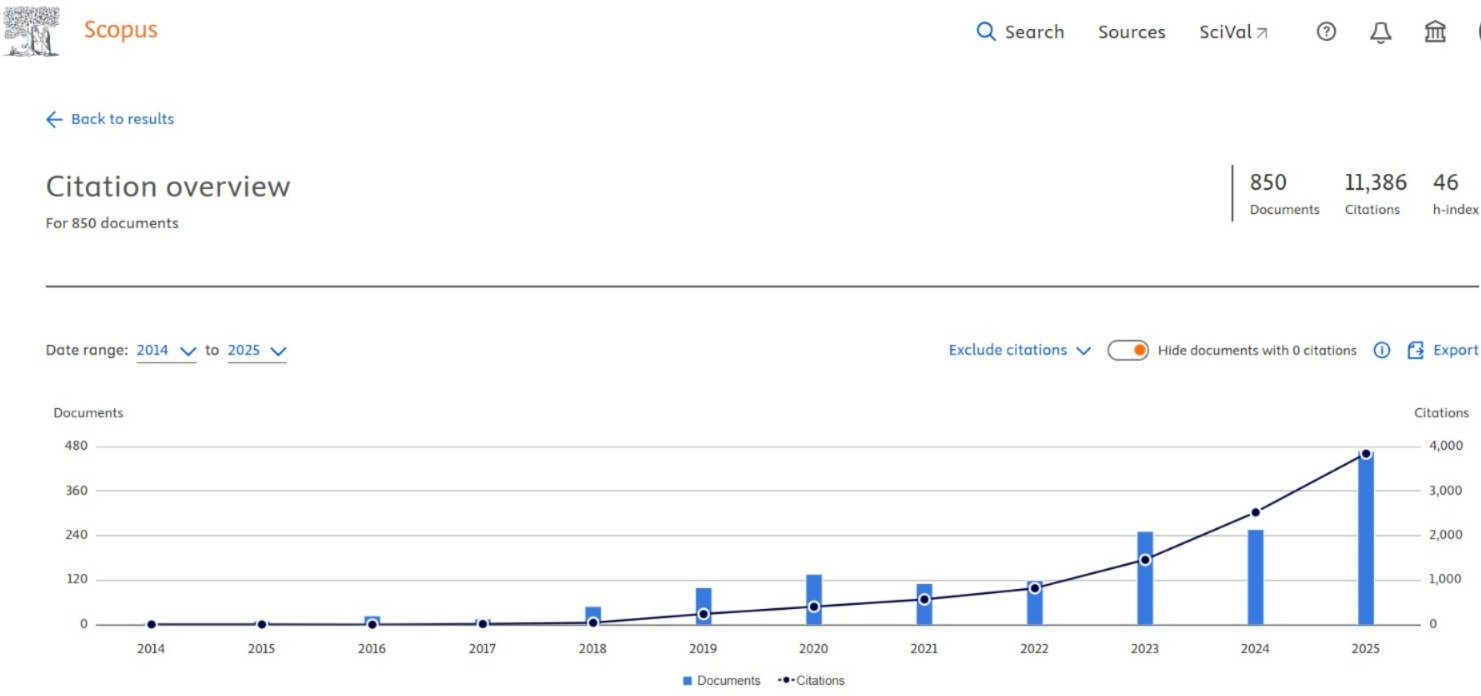Toggle the Citations series in the legend
1481x696 pixels.
point(811,680)
